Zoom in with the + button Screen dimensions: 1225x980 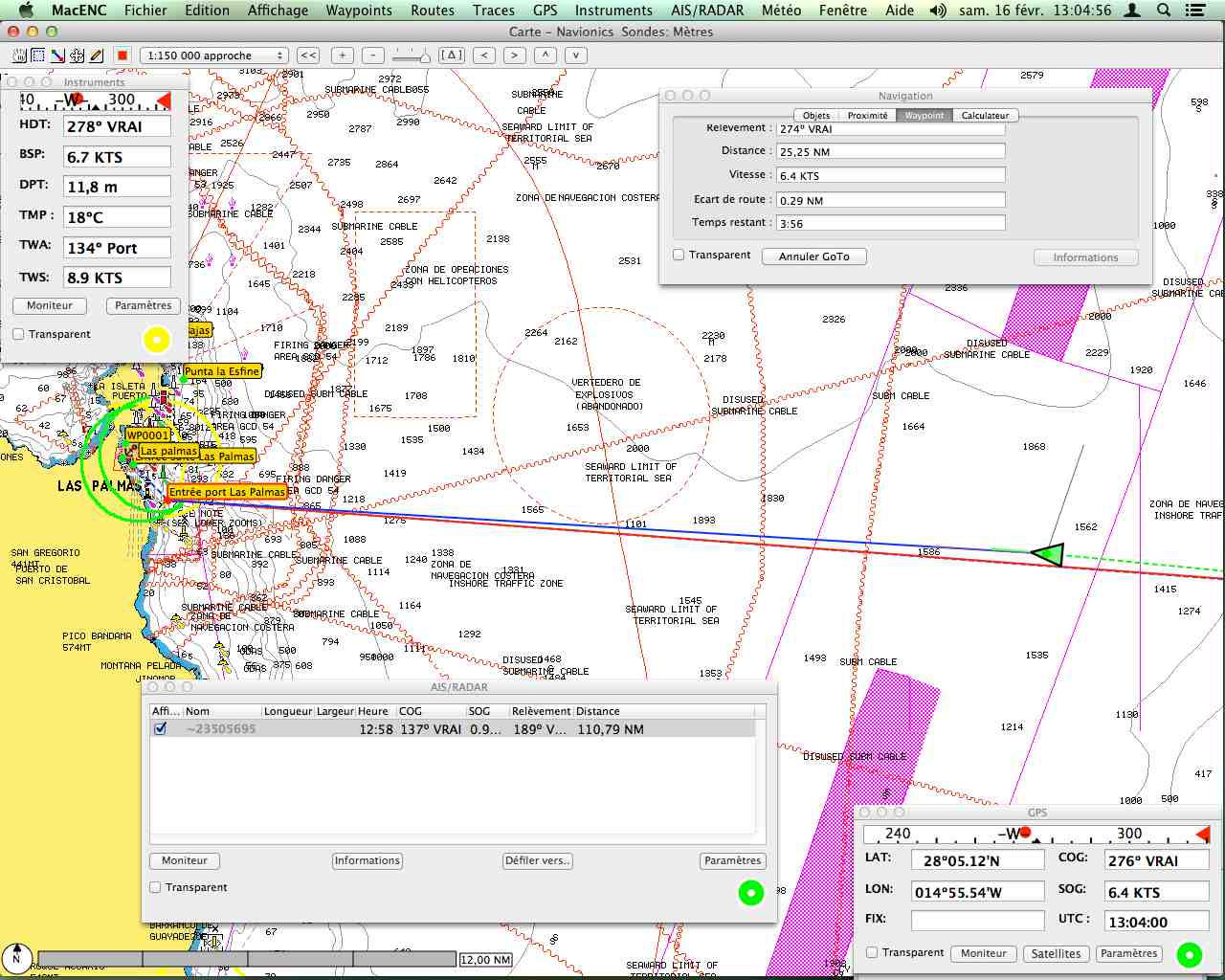click(x=343, y=56)
